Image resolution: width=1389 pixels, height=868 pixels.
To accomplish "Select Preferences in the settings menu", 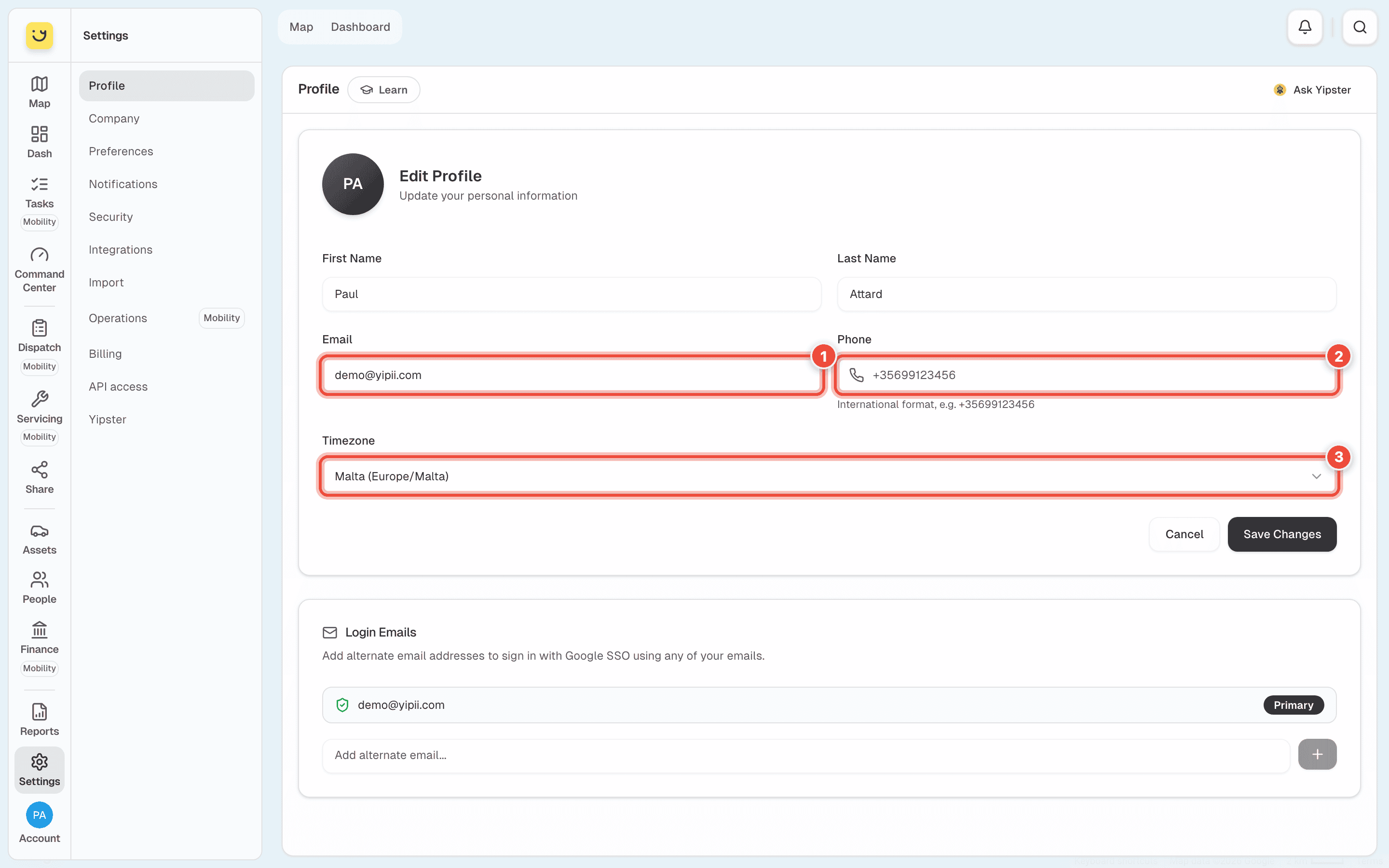I will tap(166, 151).
